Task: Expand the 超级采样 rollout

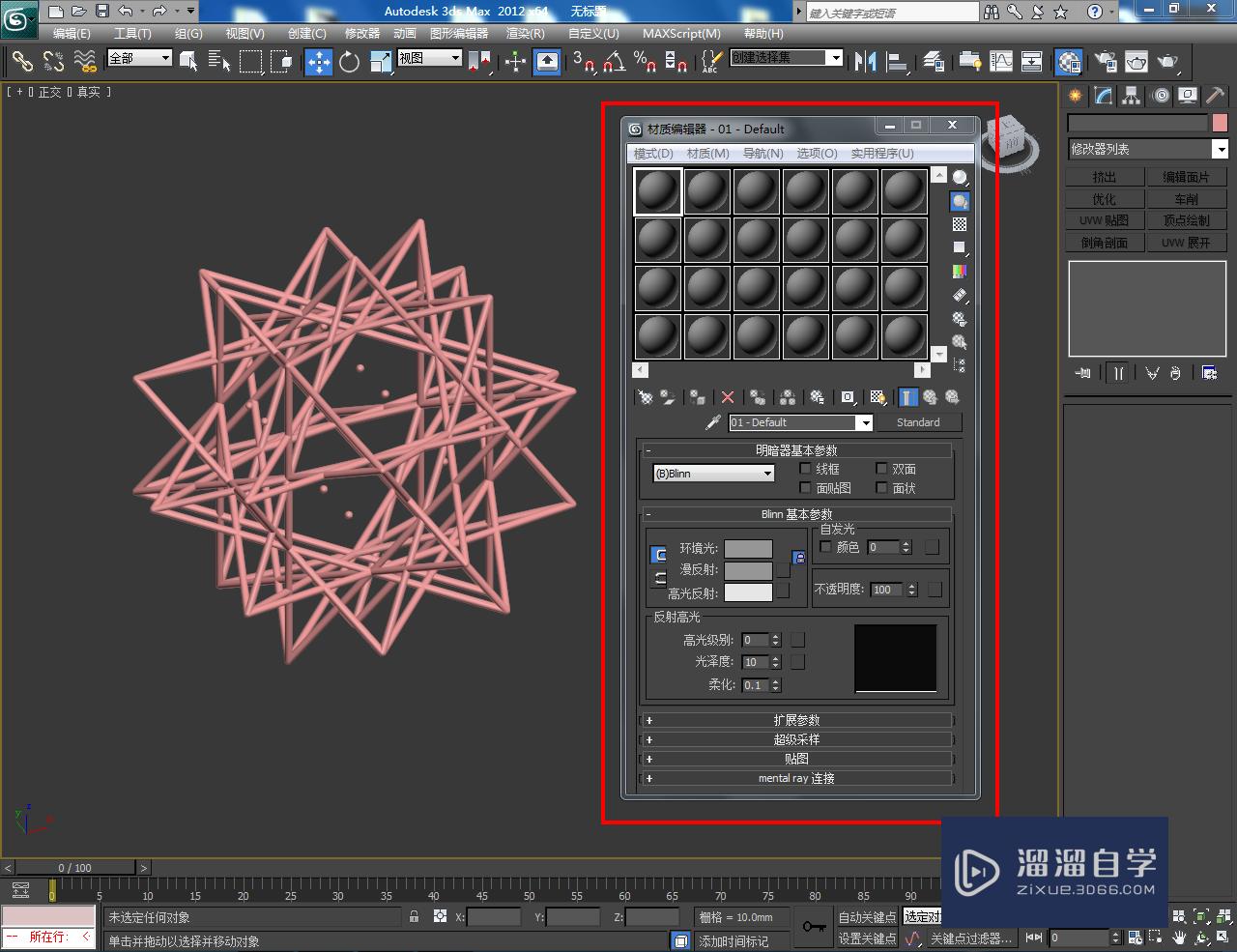Action: (797, 739)
